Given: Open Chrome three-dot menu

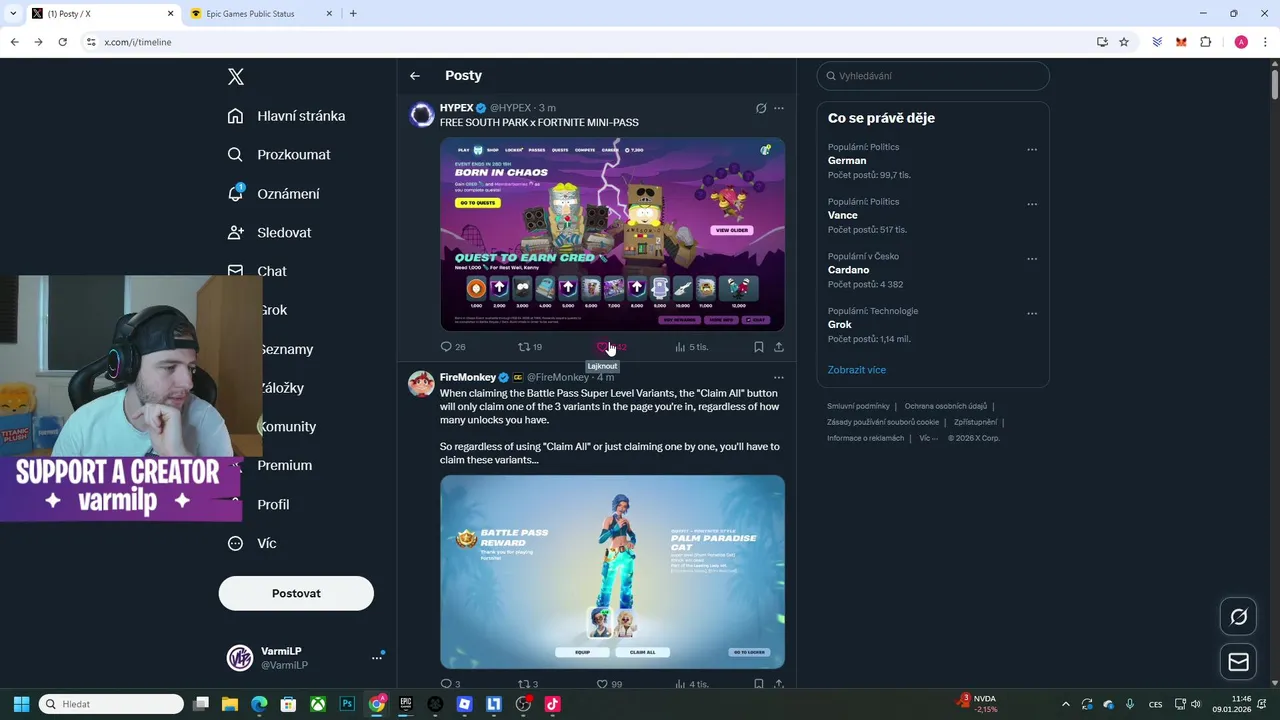Looking at the screenshot, I should (x=1266, y=42).
